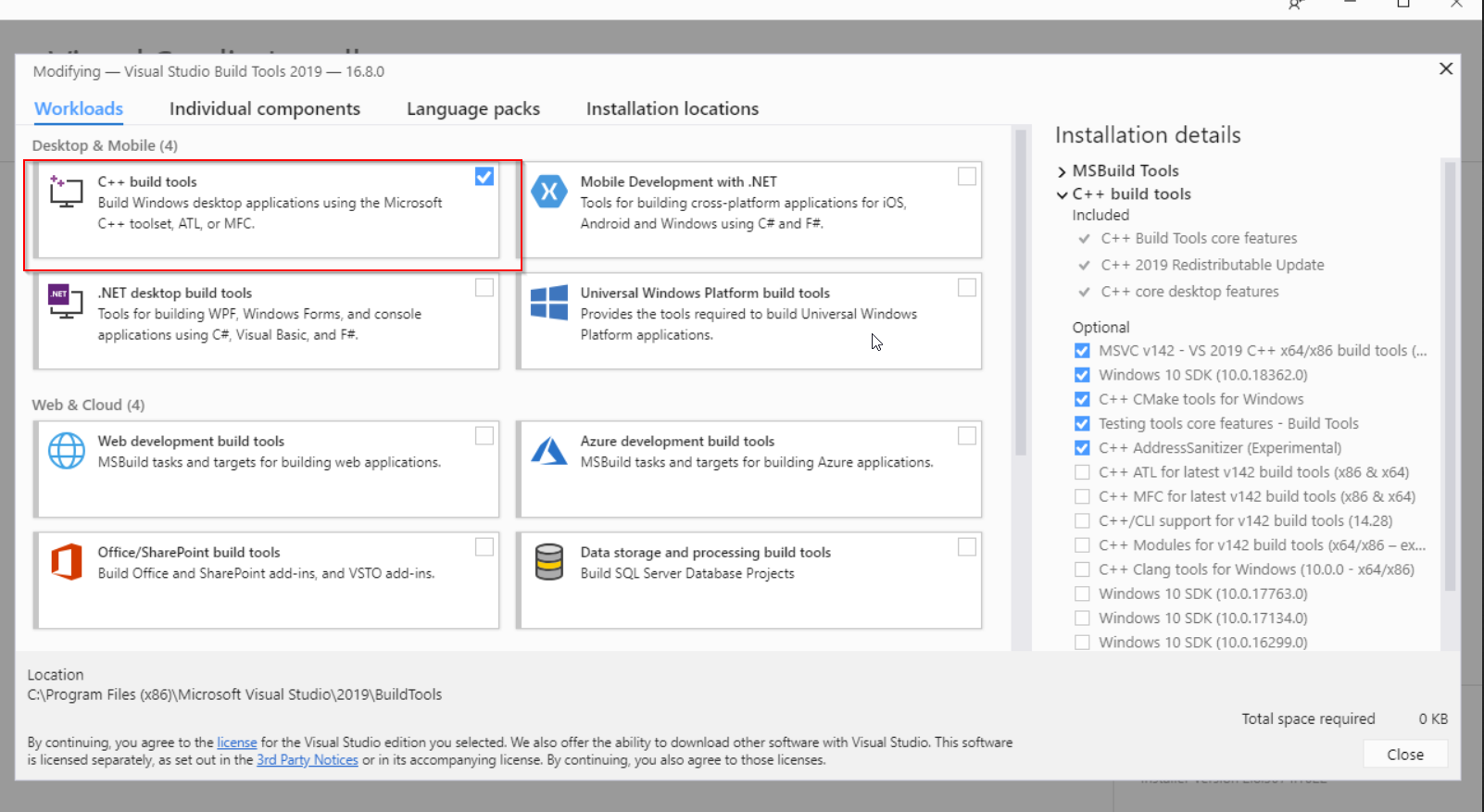Click the C++ build tools workload icon
The width and height of the screenshot is (1484, 812).
coord(66,192)
